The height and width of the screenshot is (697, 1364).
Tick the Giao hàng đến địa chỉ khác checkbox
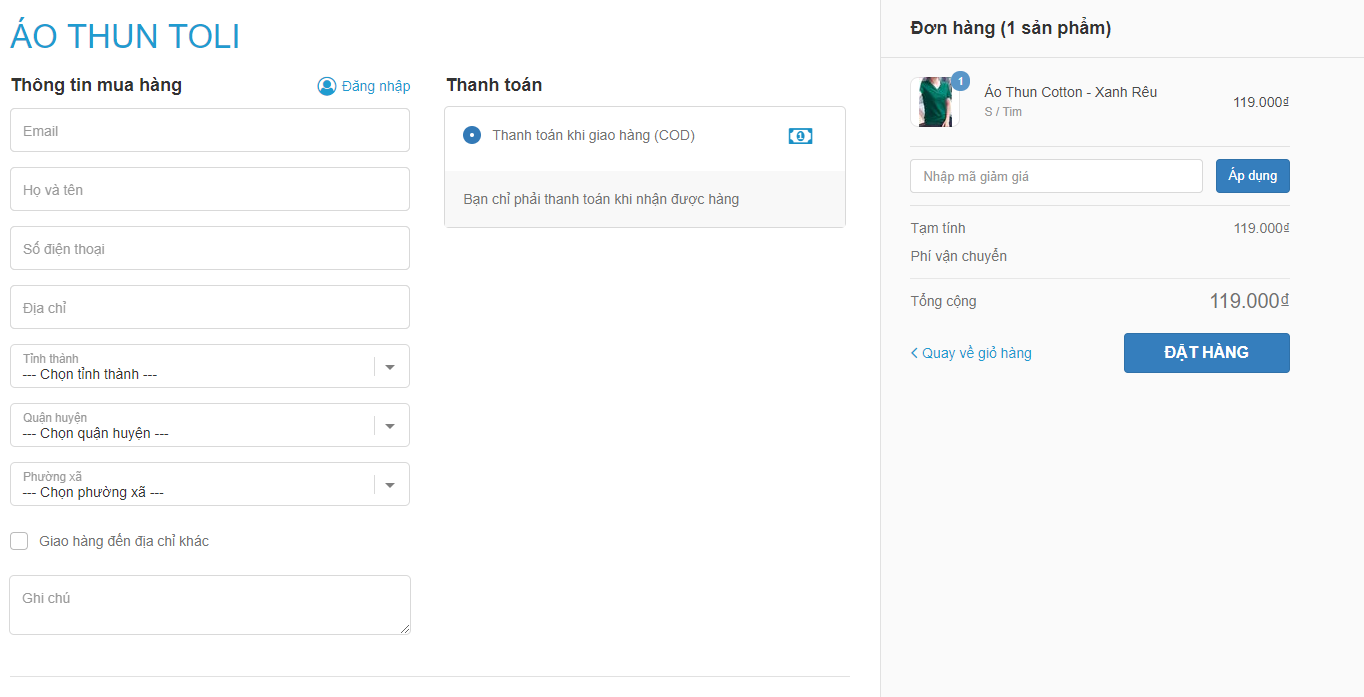tap(19, 541)
